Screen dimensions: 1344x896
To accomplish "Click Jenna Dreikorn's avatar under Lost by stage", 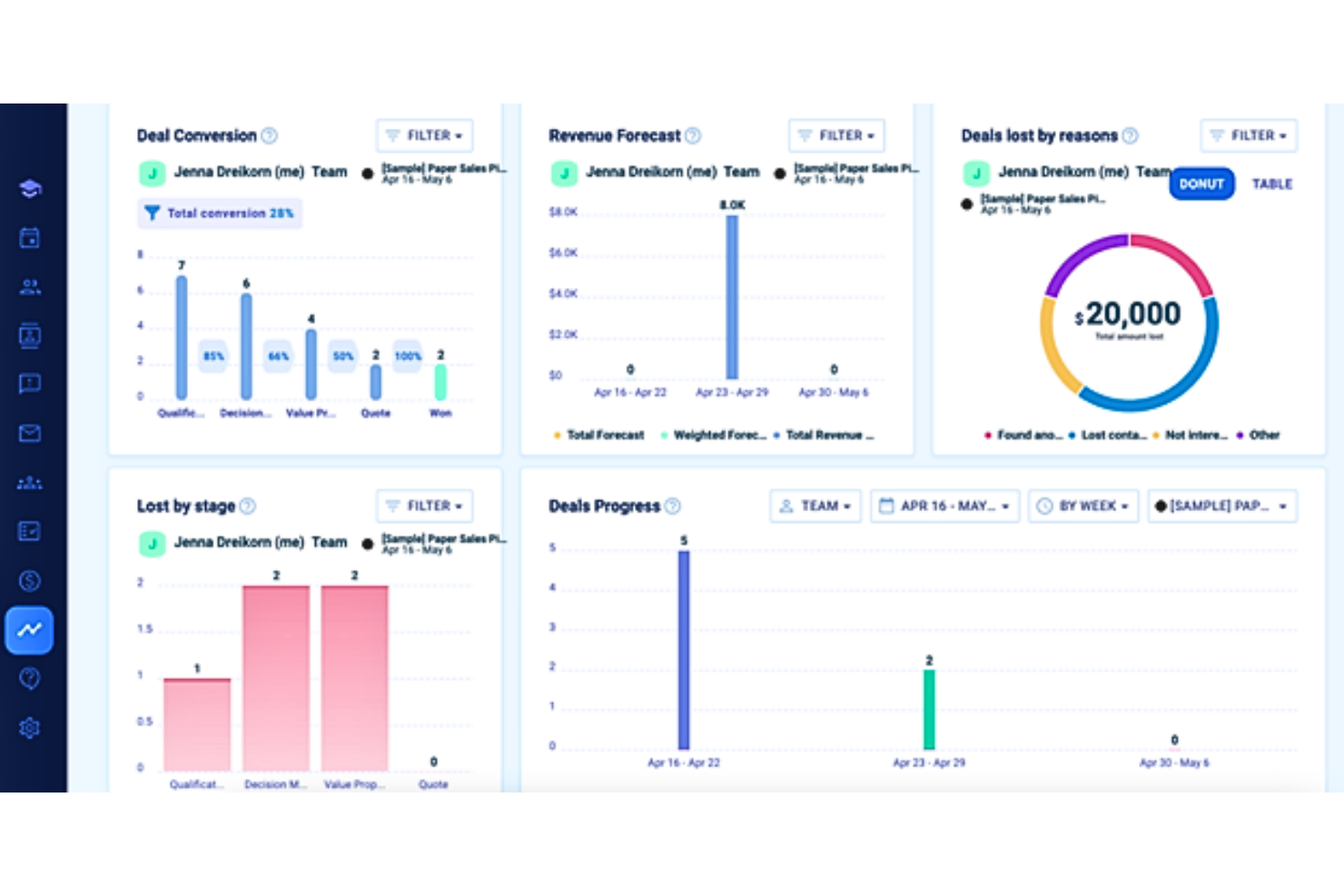I will tap(152, 542).
